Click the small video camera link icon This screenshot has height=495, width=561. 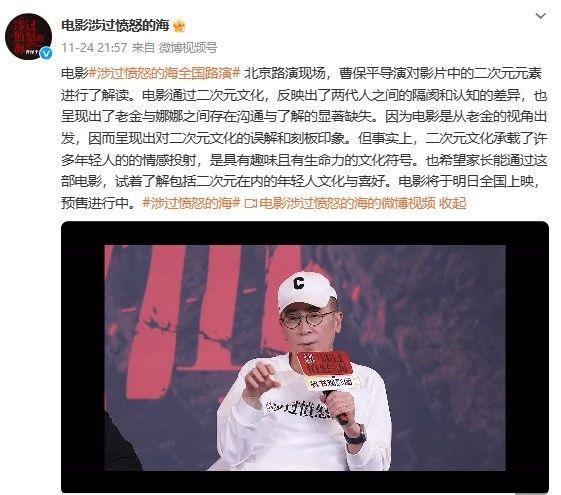coord(251,203)
